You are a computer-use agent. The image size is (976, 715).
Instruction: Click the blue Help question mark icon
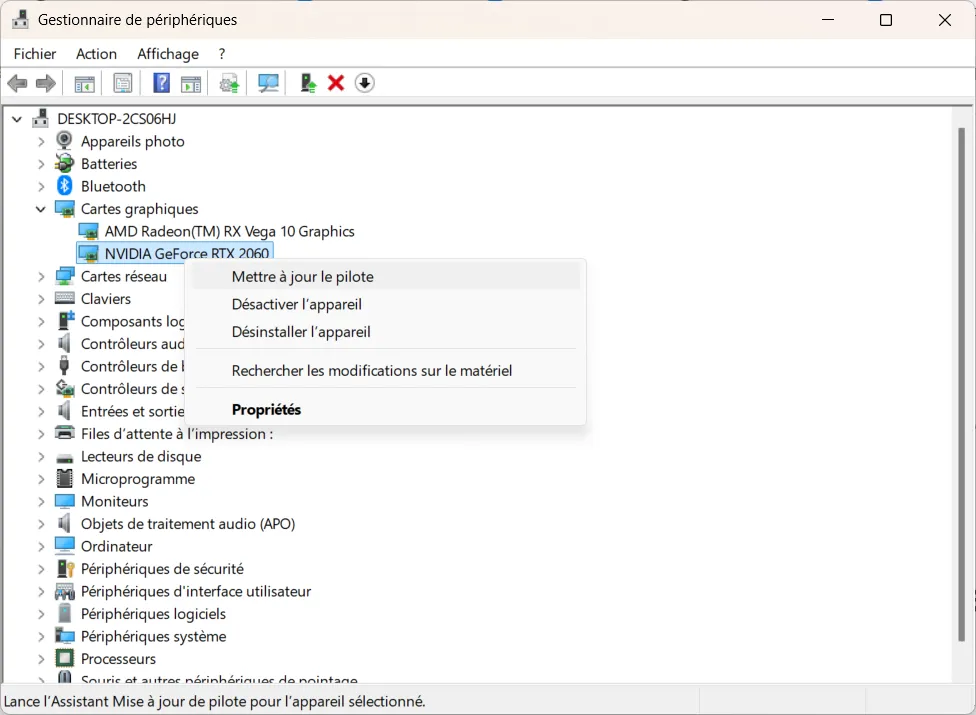pos(161,83)
